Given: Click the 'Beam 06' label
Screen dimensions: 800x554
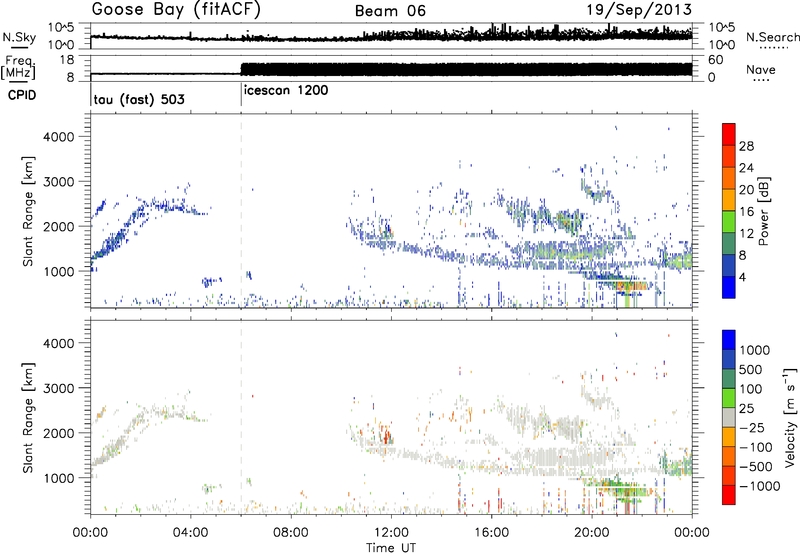Looking at the screenshot, I should [x=390, y=11].
